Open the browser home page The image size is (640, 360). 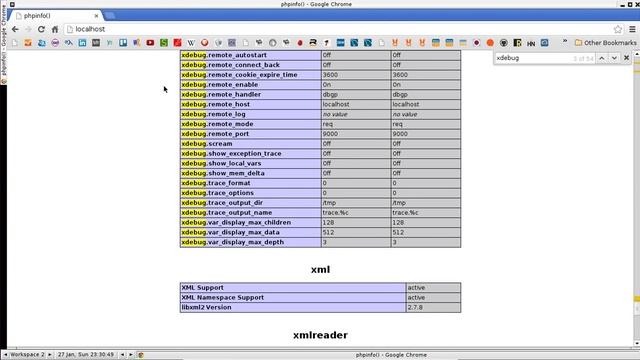point(55,29)
